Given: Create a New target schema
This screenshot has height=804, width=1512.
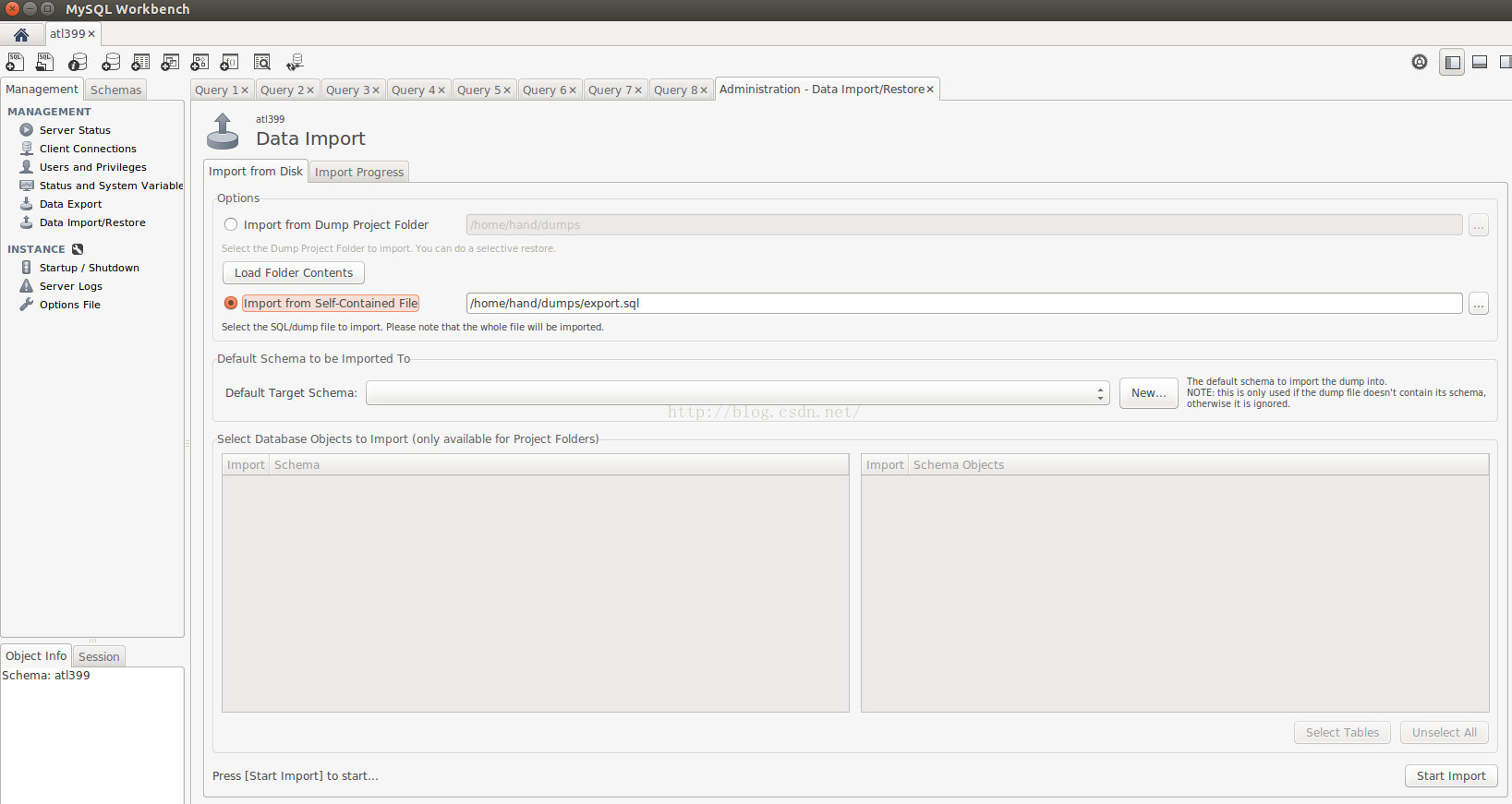Looking at the screenshot, I should 1148,393.
